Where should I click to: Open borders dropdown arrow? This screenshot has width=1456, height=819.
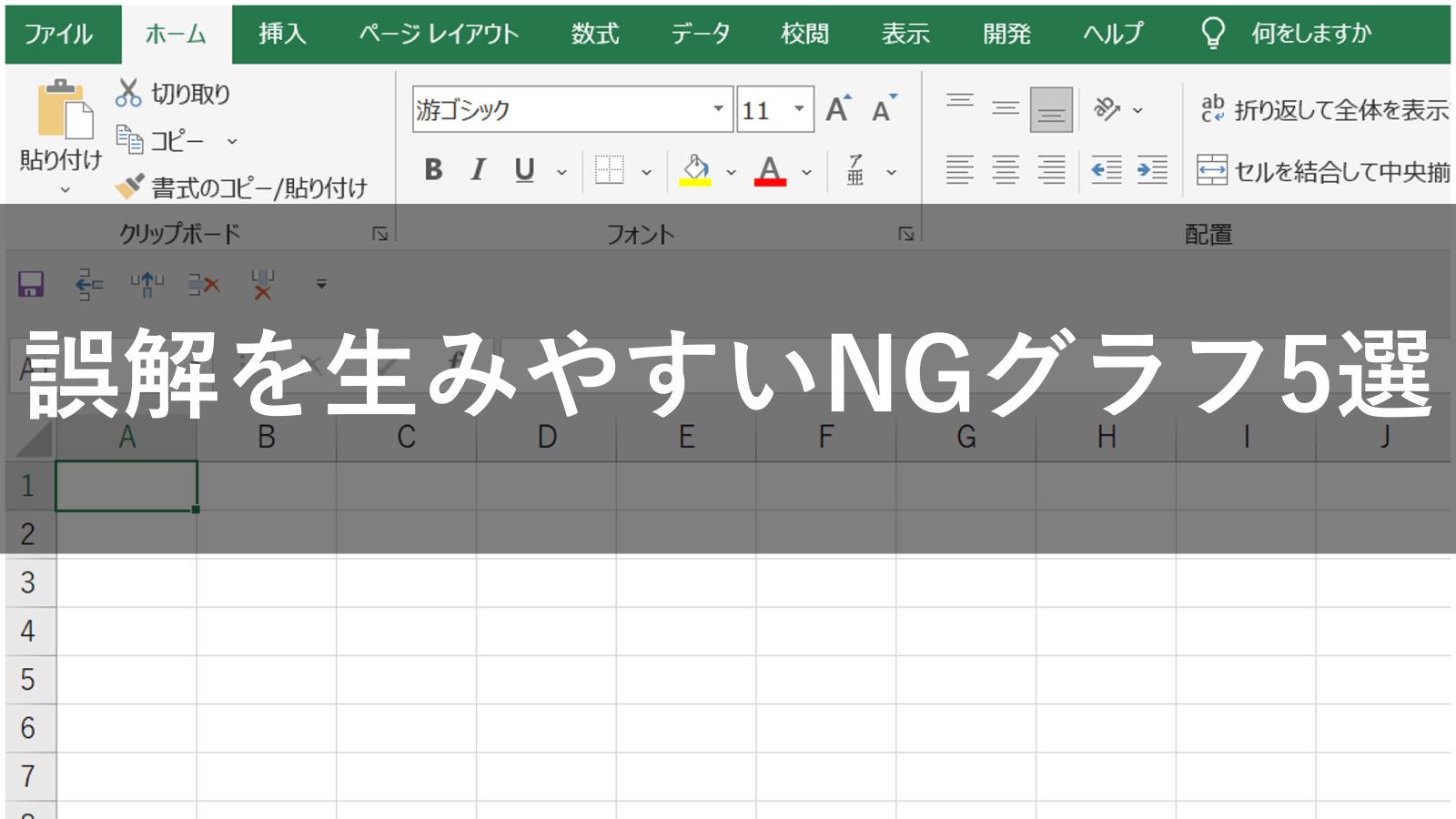click(646, 171)
